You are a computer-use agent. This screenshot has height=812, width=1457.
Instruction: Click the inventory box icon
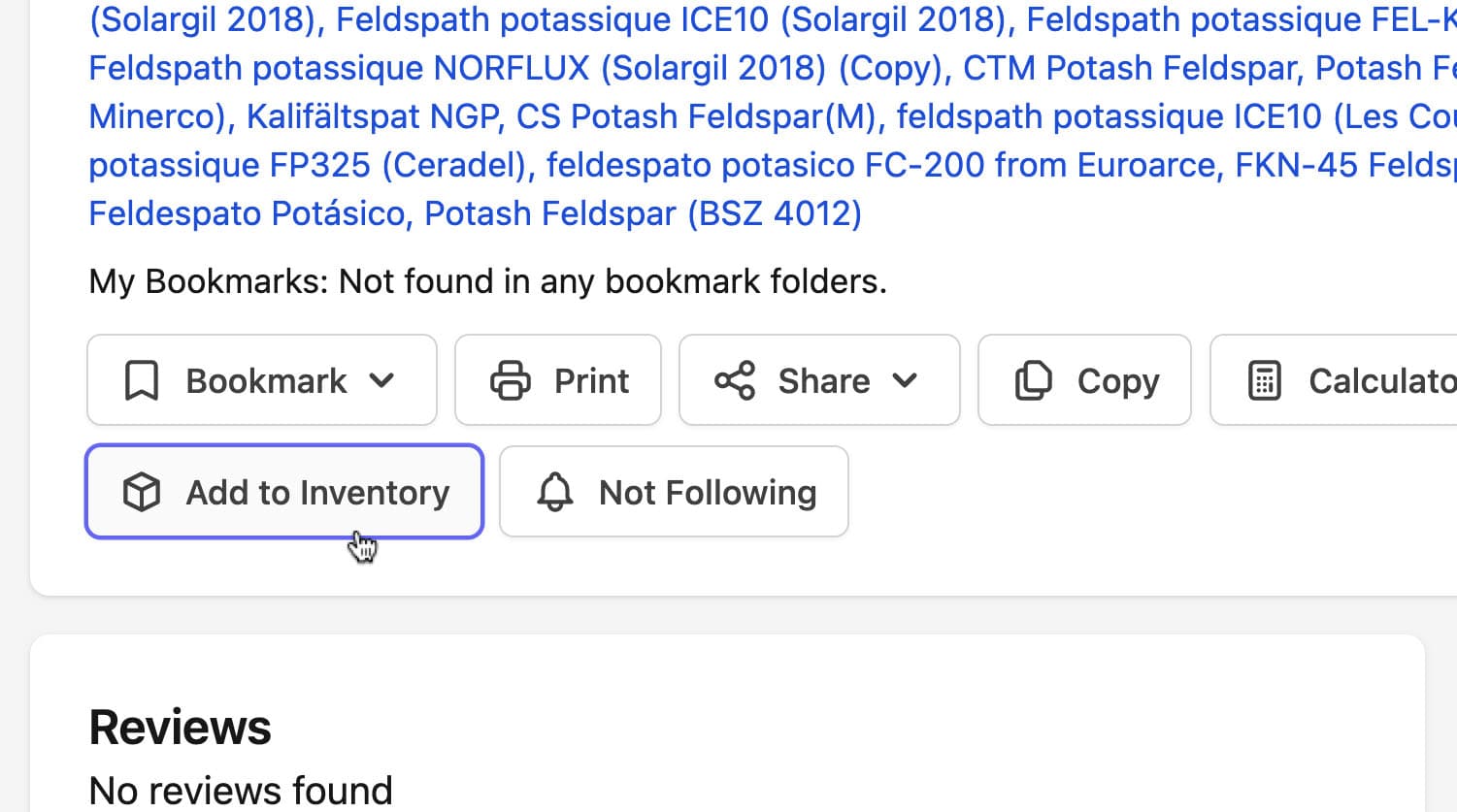142,492
